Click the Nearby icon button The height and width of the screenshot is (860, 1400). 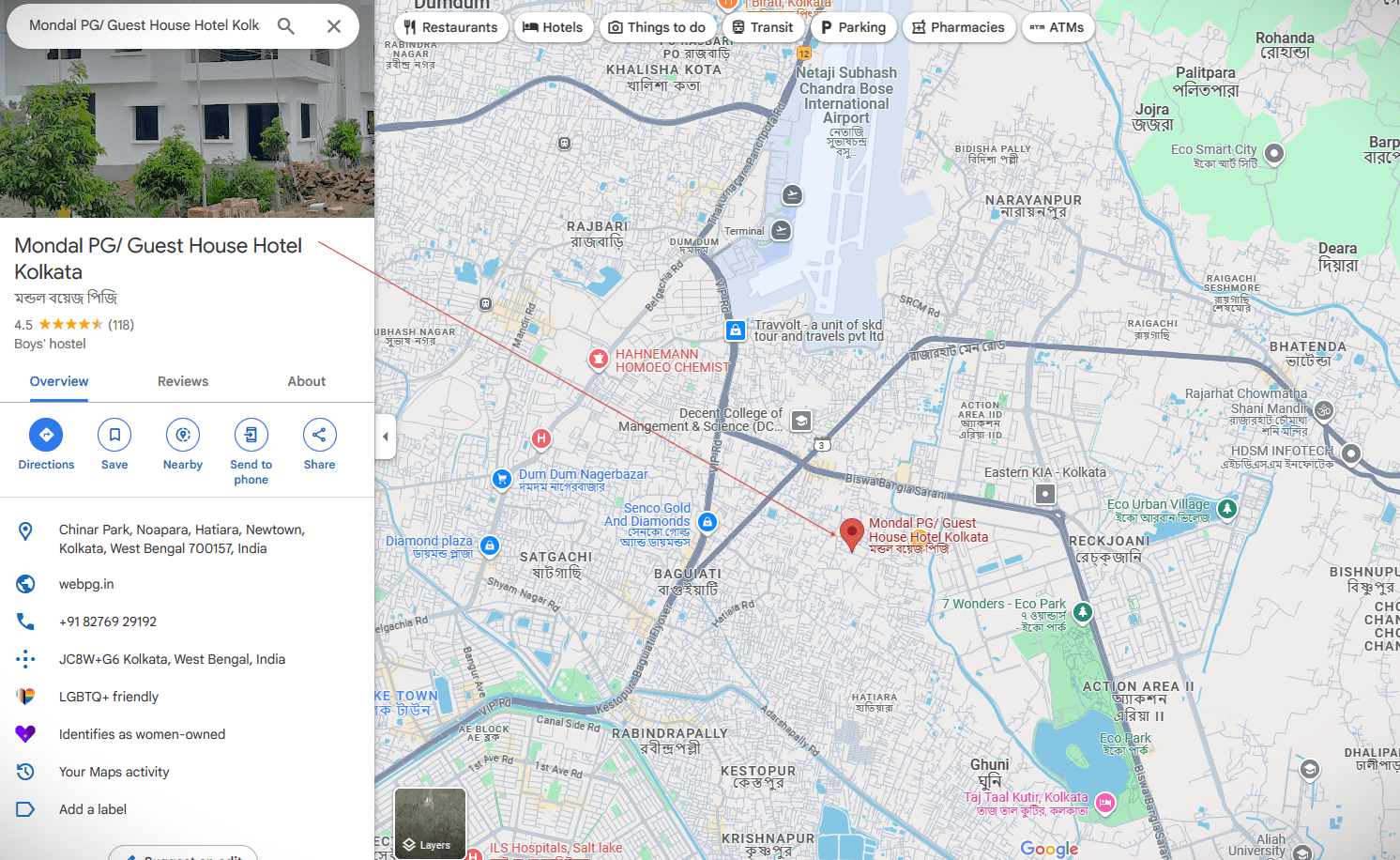183,435
